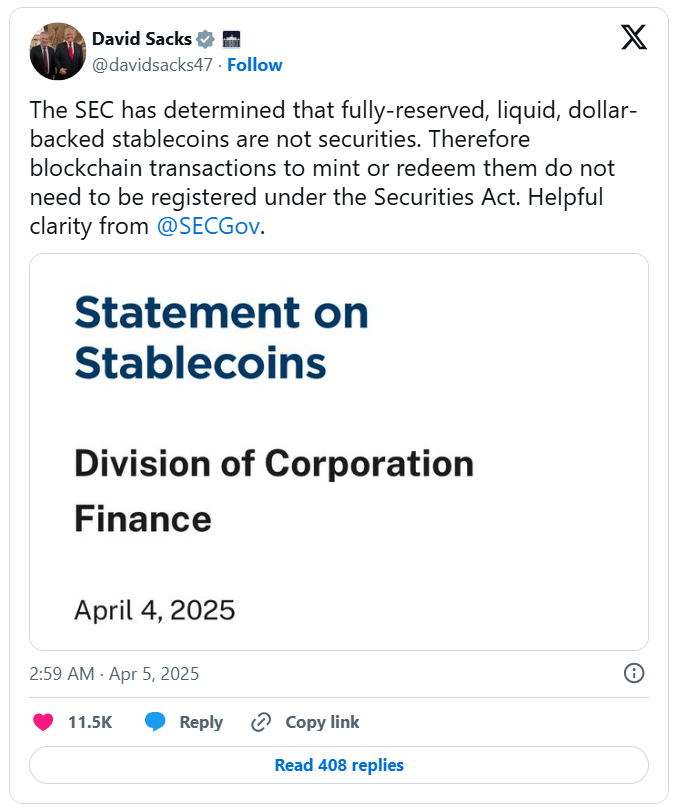Open David Sacks profile picture
Viewport: 679px width, 812px height.
tap(57, 52)
